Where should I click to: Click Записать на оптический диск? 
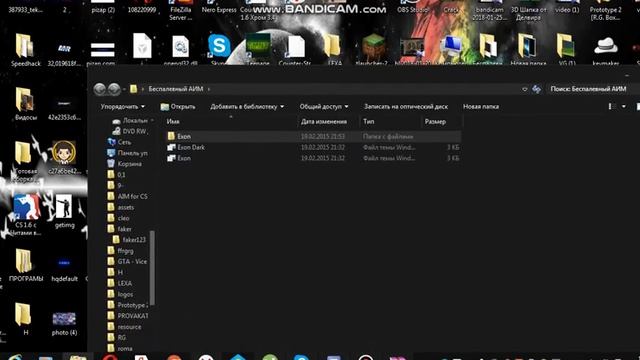click(x=406, y=107)
